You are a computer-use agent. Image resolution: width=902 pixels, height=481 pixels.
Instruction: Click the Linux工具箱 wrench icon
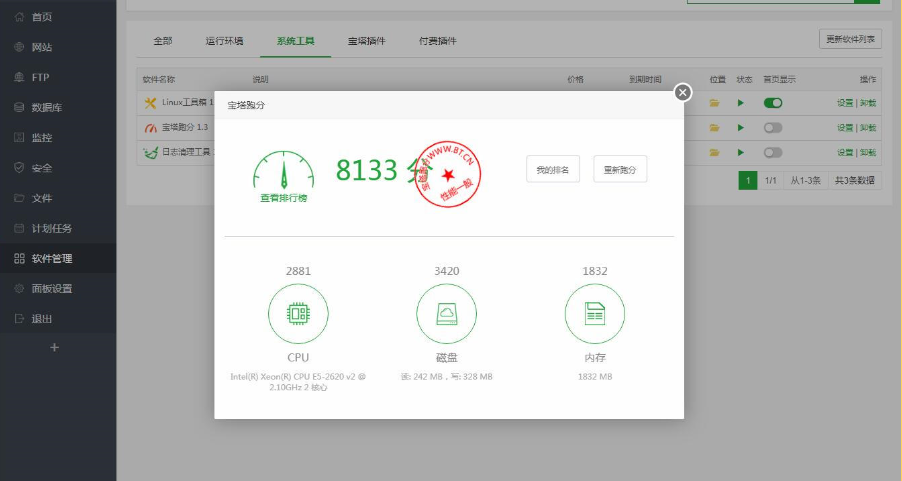click(x=150, y=103)
